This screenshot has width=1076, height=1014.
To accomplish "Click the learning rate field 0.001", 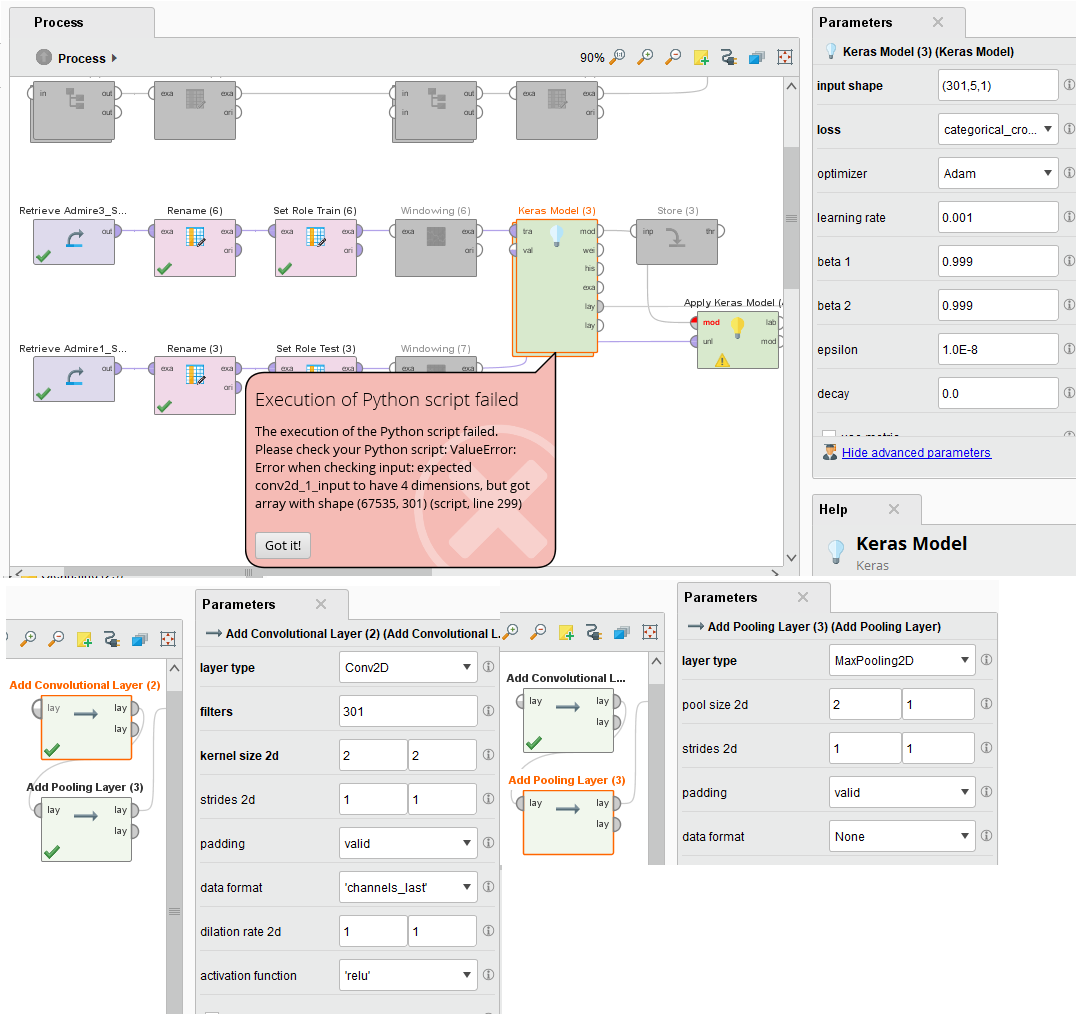I will (998, 217).
